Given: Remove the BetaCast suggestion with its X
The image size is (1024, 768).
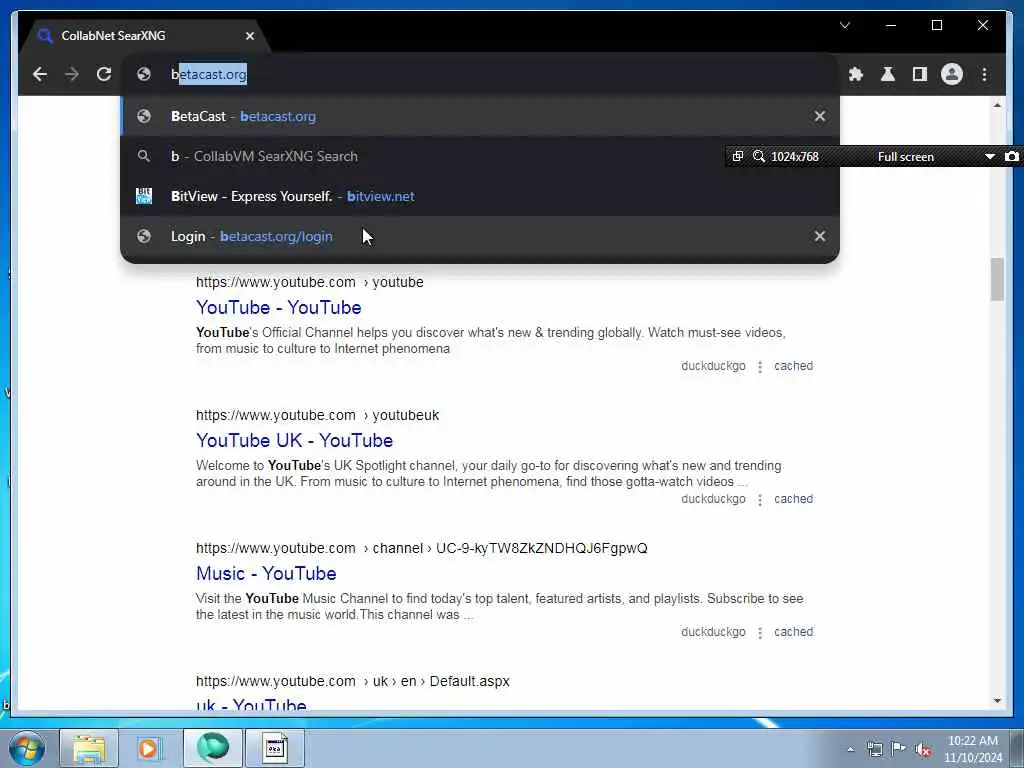Looking at the screenshot, I should click(820, 116).
